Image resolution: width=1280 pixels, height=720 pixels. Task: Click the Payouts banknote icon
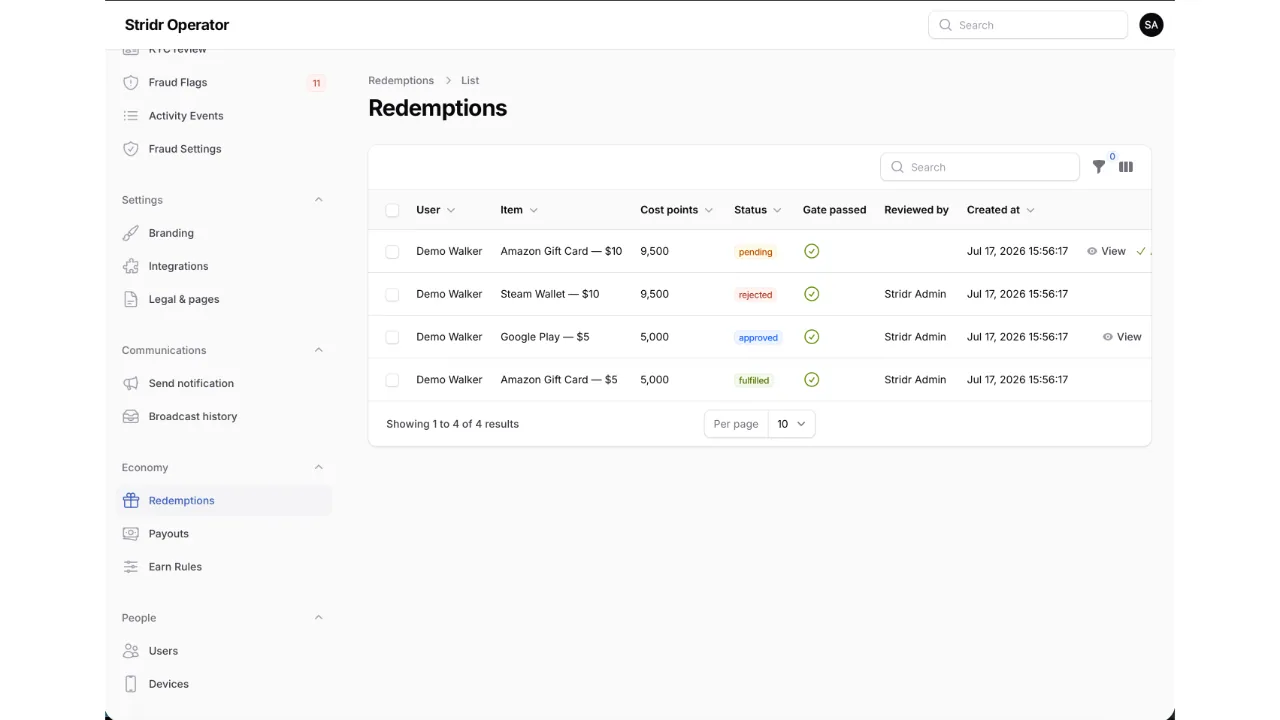click(130, 533)
